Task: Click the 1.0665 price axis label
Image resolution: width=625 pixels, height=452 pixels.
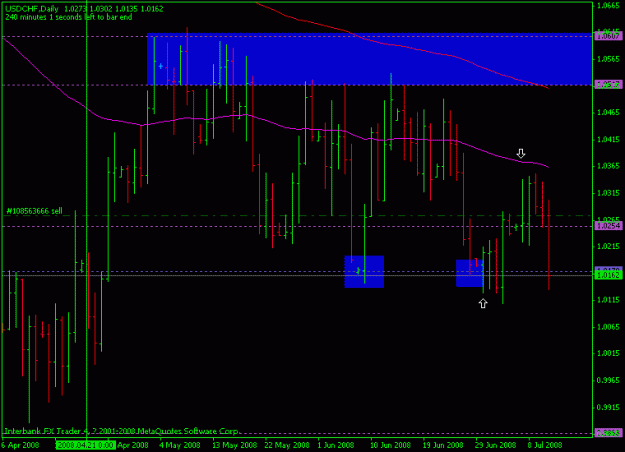Action: coord(608,6)
